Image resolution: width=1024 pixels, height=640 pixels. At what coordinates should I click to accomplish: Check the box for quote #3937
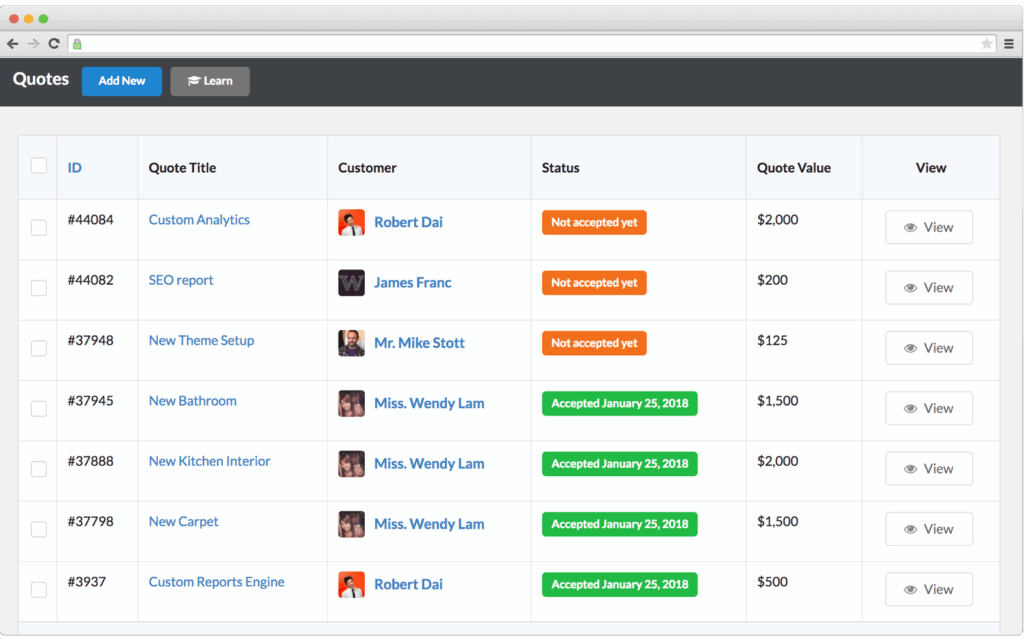(39, 590)
